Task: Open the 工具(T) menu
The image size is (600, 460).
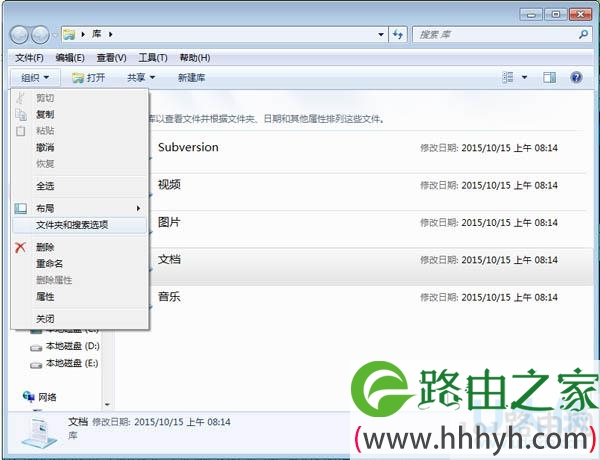Action: click(x=153, y=58)
